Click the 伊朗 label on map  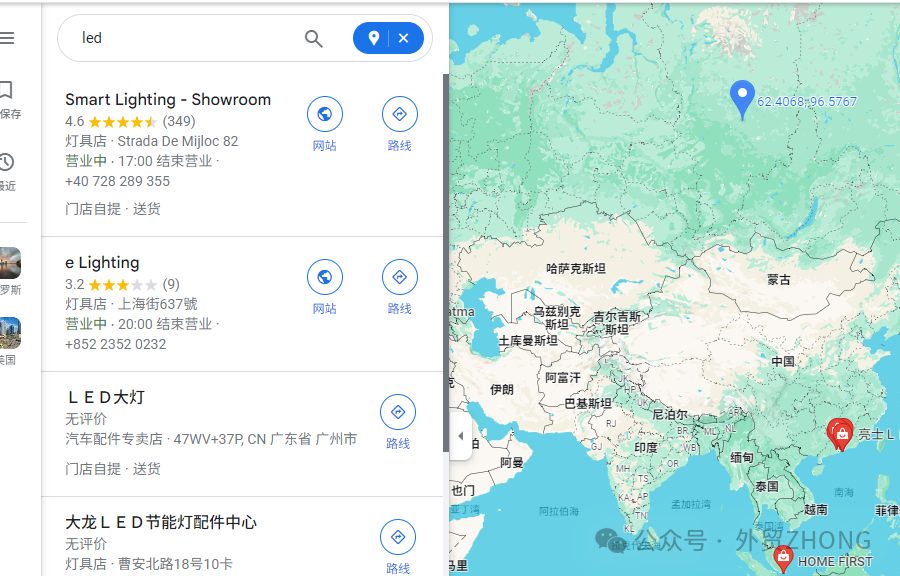502,390
